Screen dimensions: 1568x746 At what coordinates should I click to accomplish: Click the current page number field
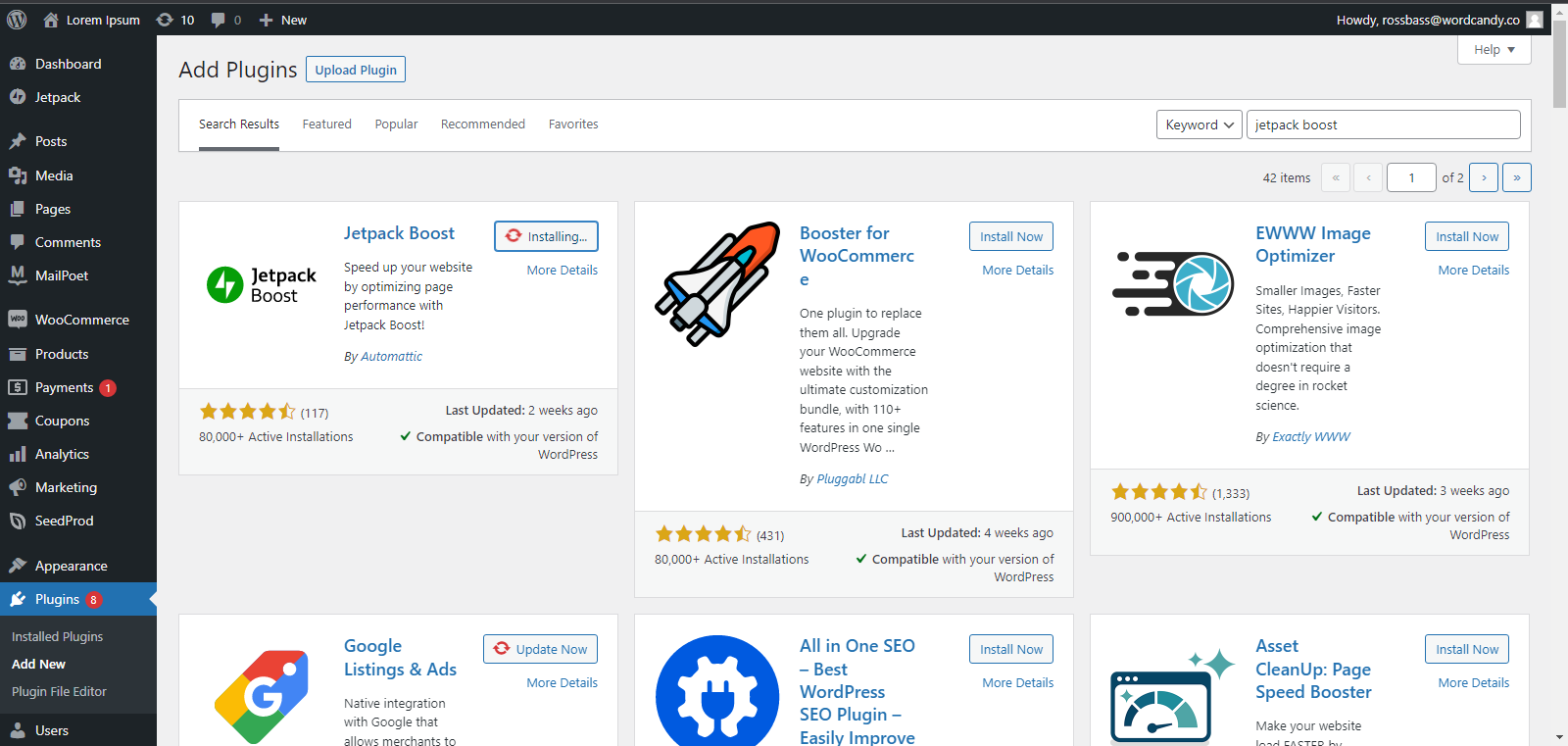point(1411,177)
